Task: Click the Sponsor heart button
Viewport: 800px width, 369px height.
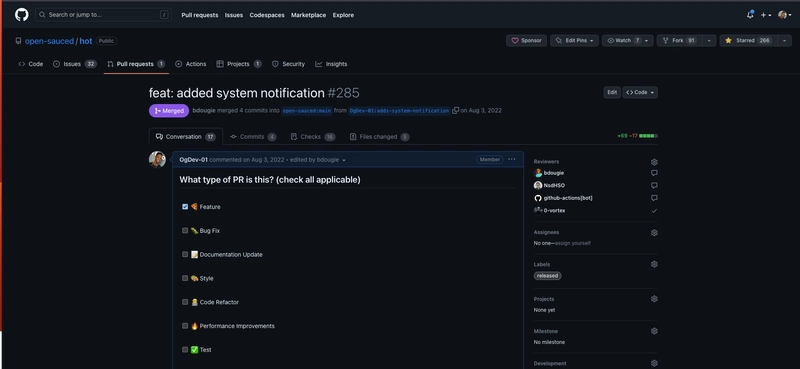Action: tap(527, 40)
